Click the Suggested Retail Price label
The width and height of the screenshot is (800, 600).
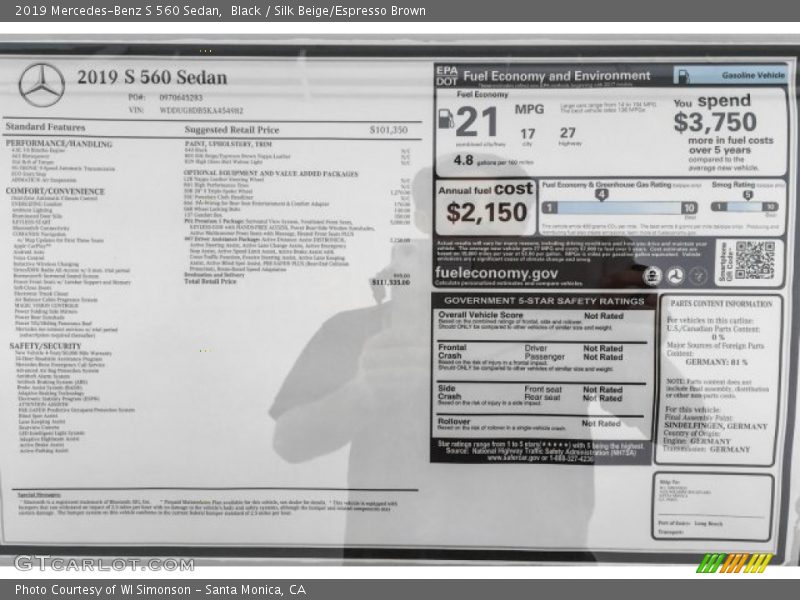(x=232, y=130)
